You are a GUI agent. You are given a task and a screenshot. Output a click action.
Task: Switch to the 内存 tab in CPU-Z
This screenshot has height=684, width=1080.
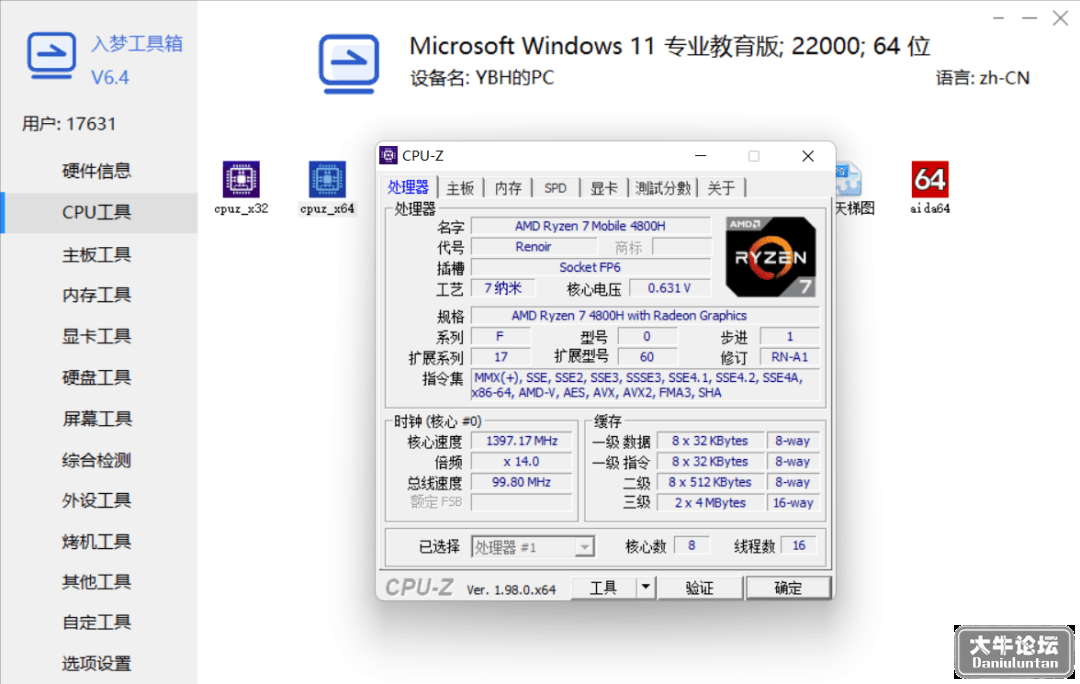pyautogui.click(x=508, y=188)
